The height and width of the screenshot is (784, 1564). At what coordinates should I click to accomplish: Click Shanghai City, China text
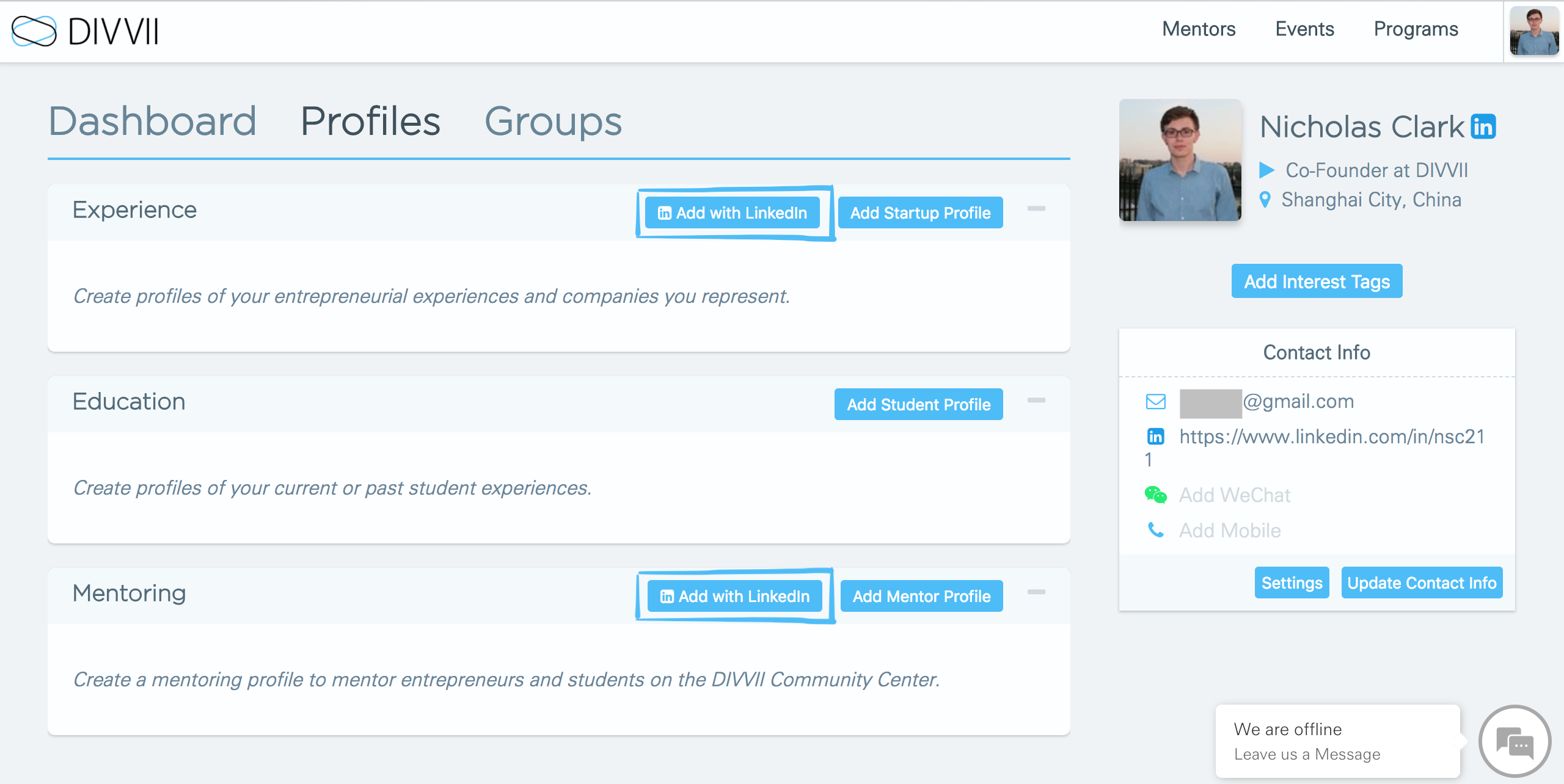pyautogui.click(x=1371, y=200)
